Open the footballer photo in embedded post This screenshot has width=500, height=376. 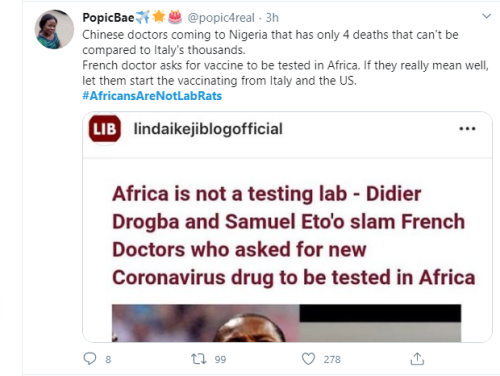[206, 323]
